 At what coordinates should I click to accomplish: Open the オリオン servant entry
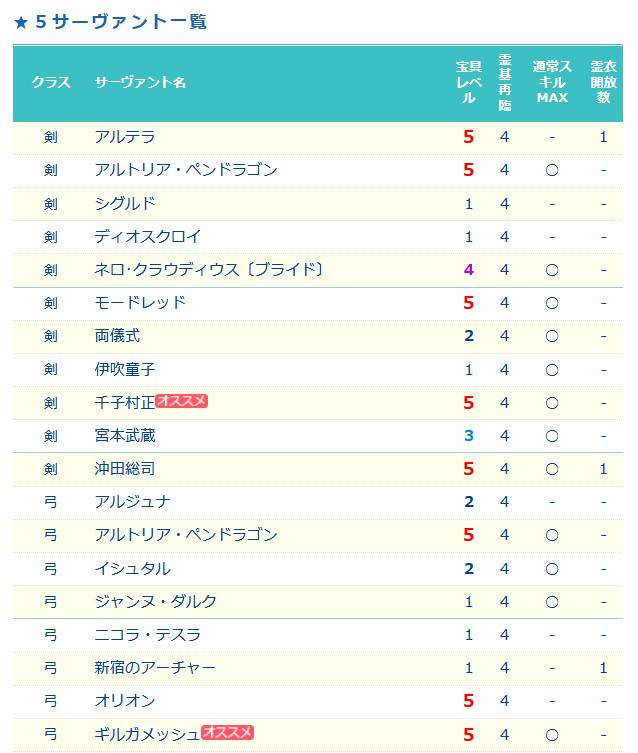tap(125, 701)
